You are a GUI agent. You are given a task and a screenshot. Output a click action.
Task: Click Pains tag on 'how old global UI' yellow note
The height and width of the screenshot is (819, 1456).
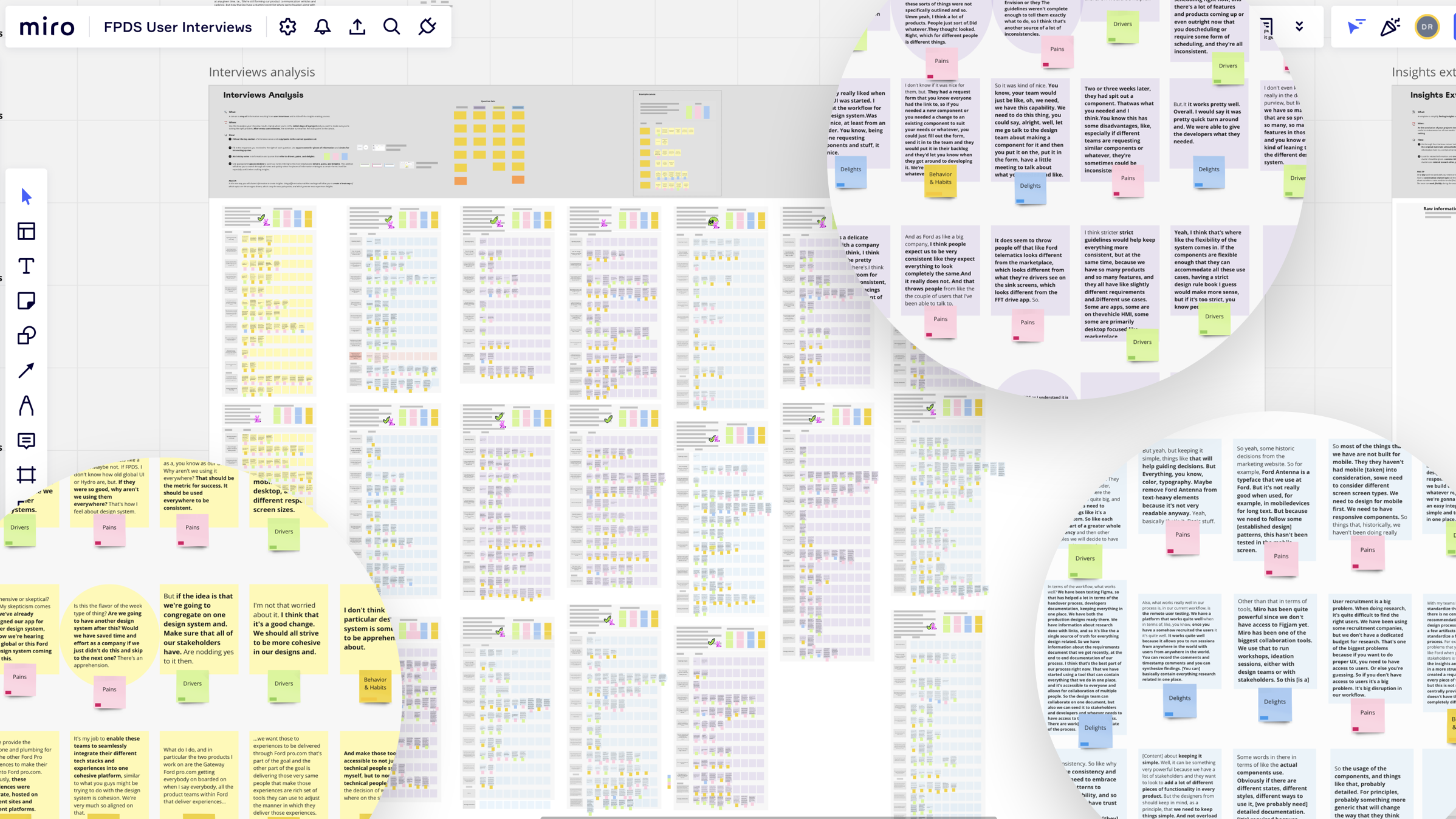tap(109, 530)
